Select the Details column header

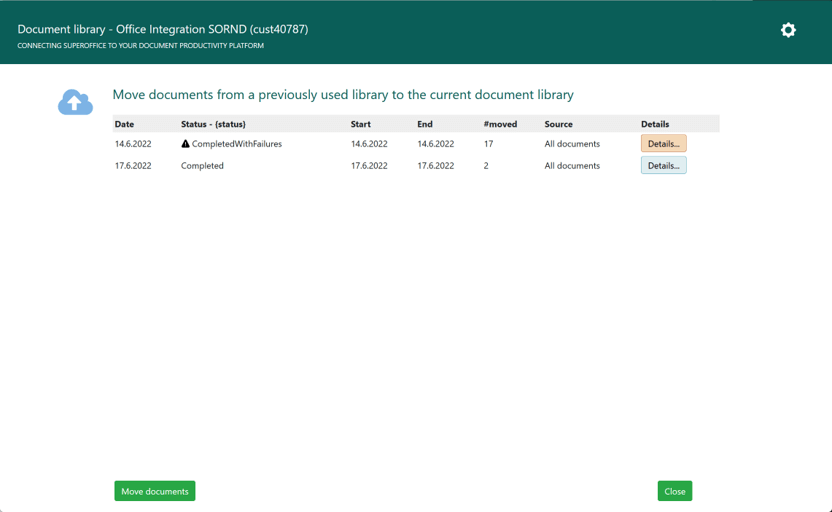pos(655,124)
